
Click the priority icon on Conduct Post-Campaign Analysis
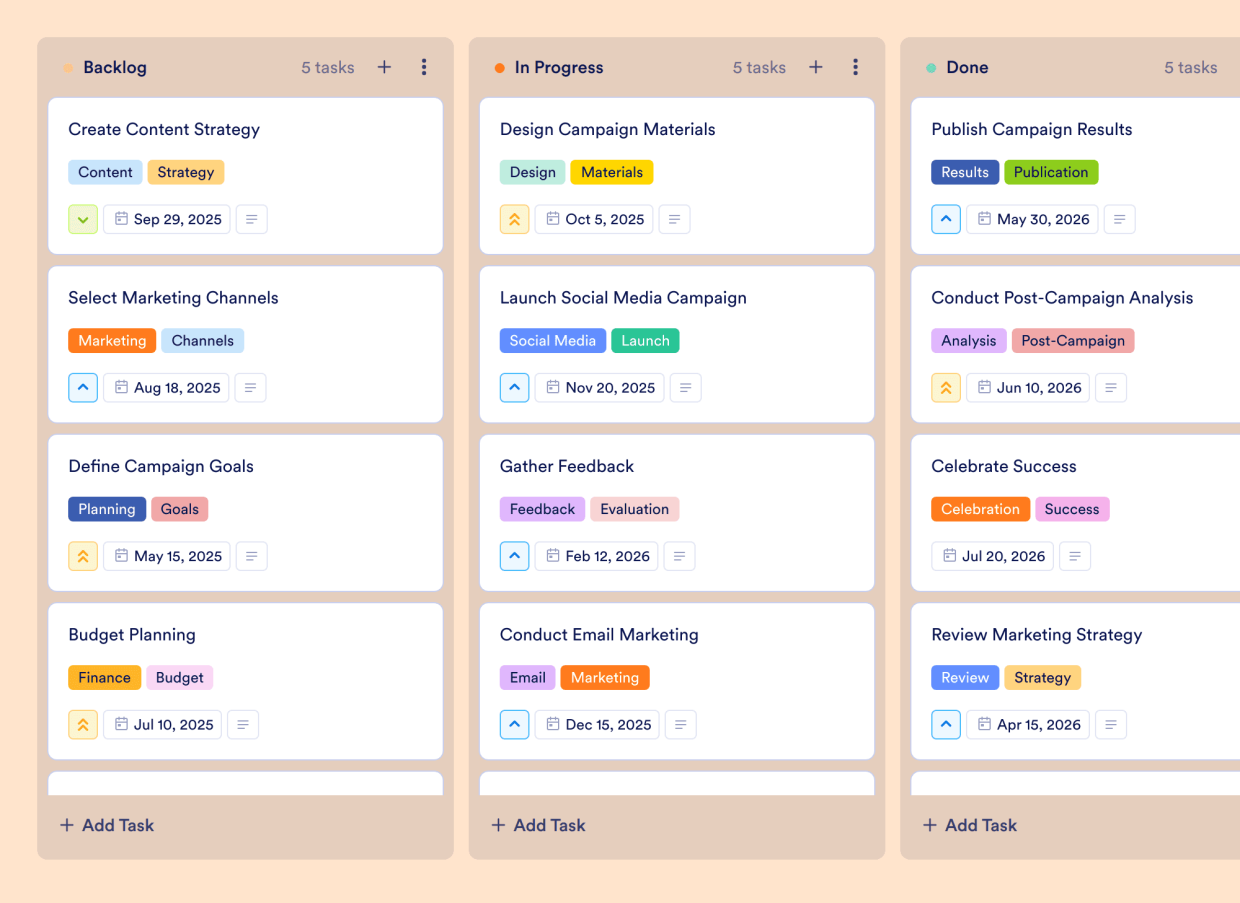click(x=946, y=387)
